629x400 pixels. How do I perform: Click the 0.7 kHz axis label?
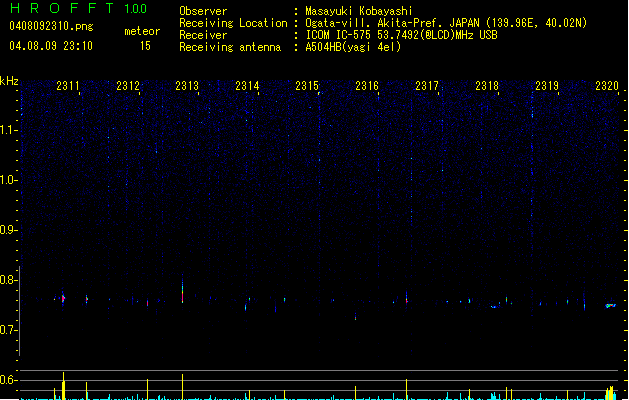[8, 330]
